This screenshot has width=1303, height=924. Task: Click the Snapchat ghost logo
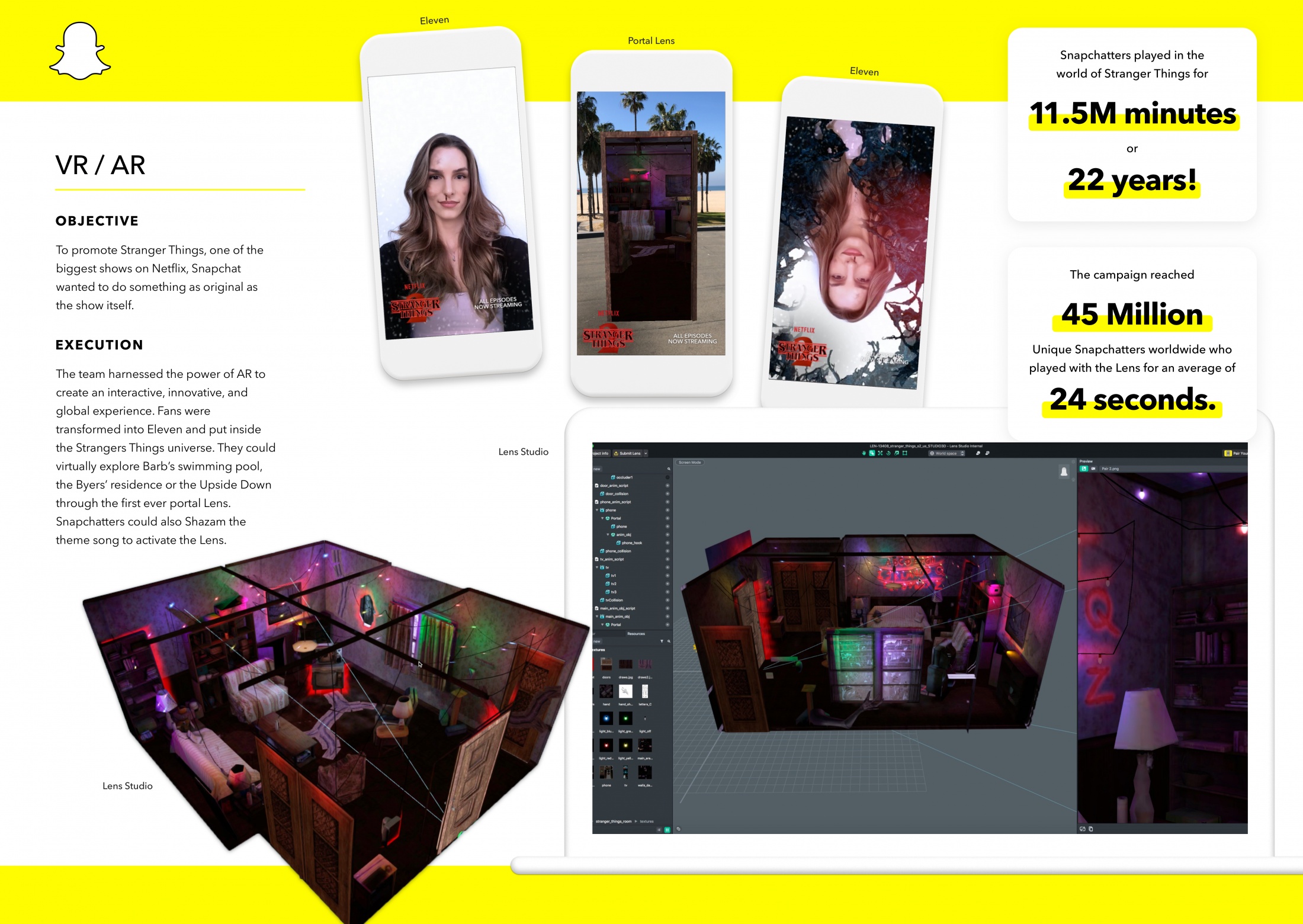point(80,51)
